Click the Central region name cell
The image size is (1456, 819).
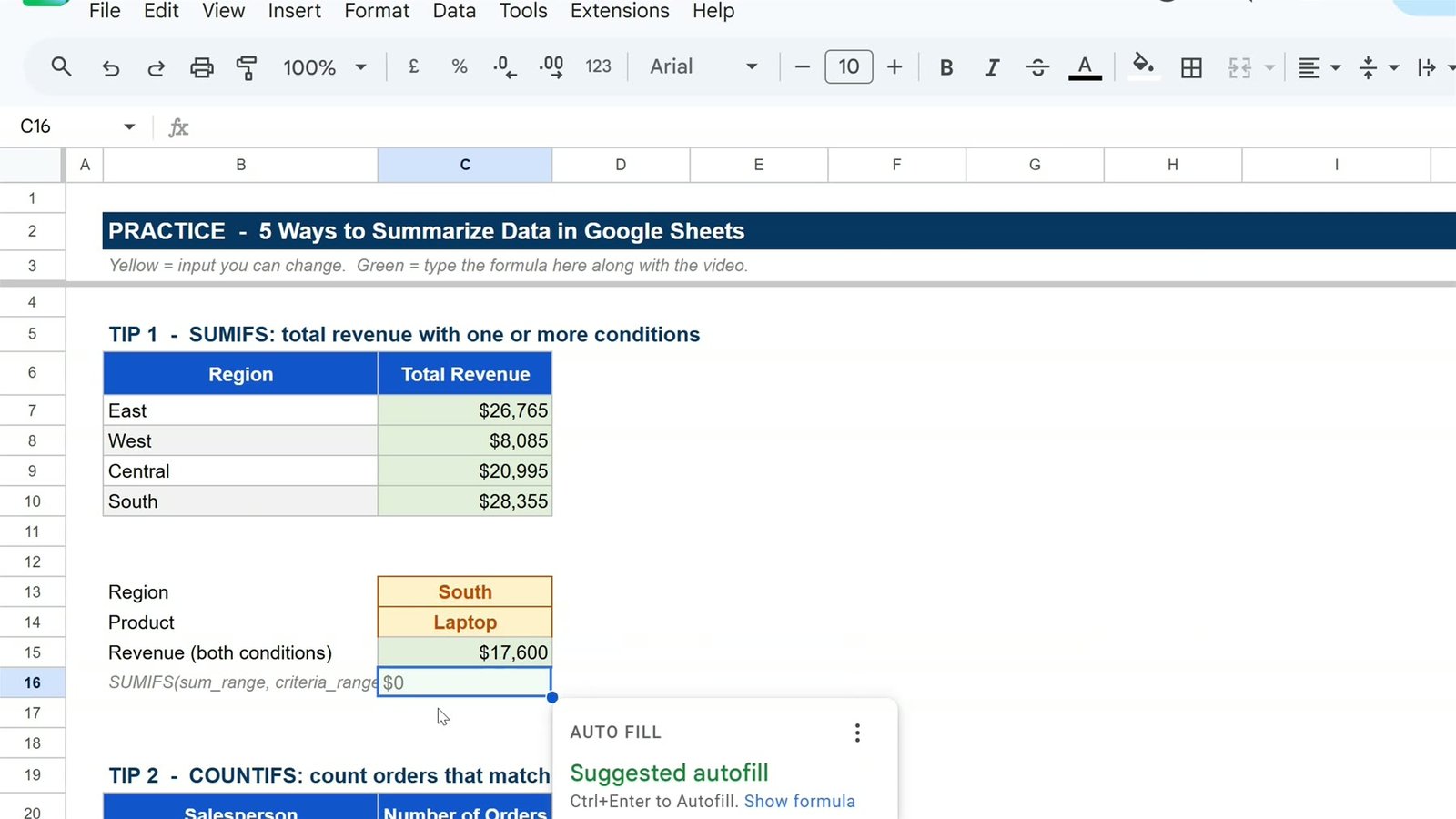click(x=240, y=470)
